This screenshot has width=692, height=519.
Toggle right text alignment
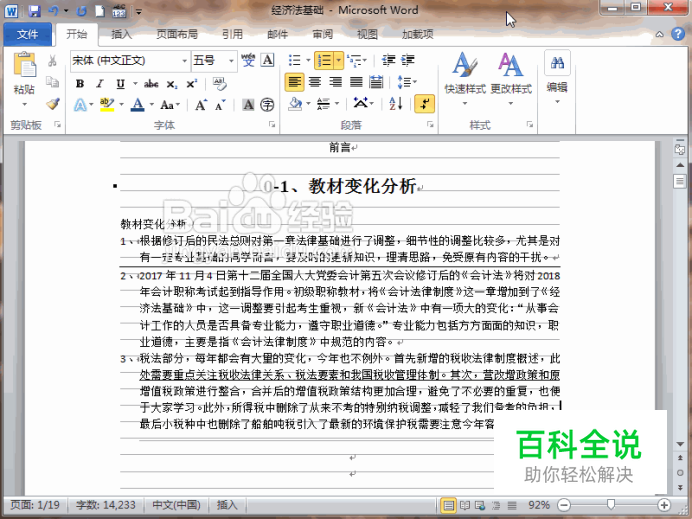[x=335, y=82]
